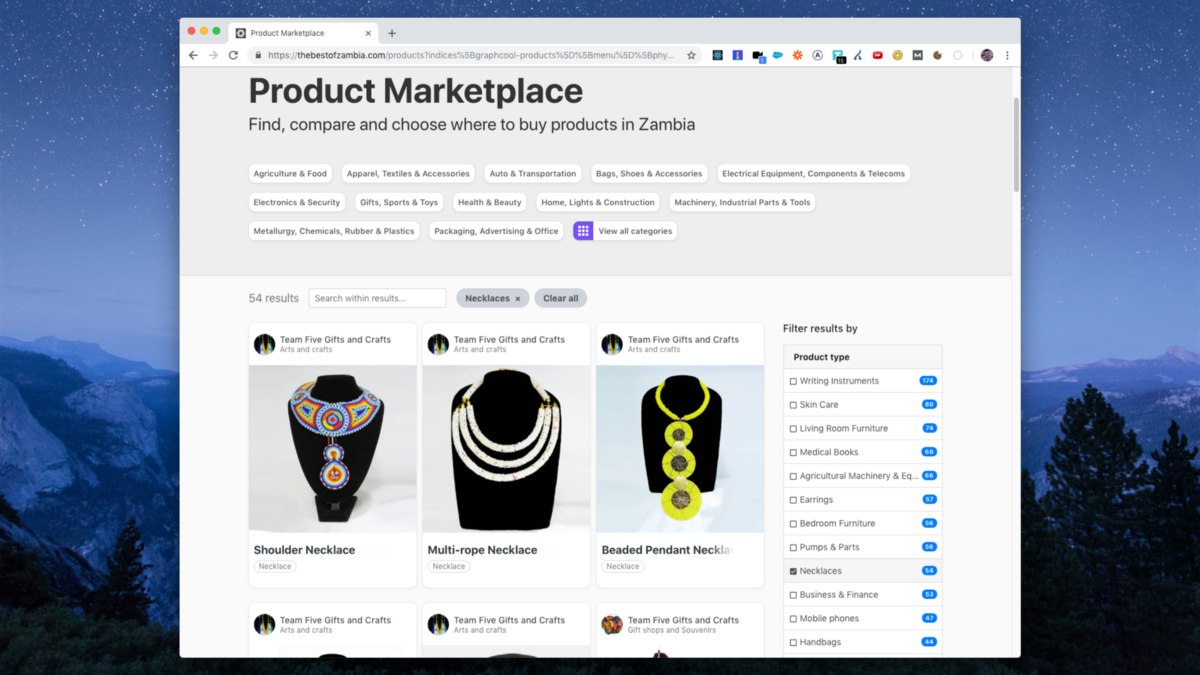Click the circled A extension icon

coord(817,56)
